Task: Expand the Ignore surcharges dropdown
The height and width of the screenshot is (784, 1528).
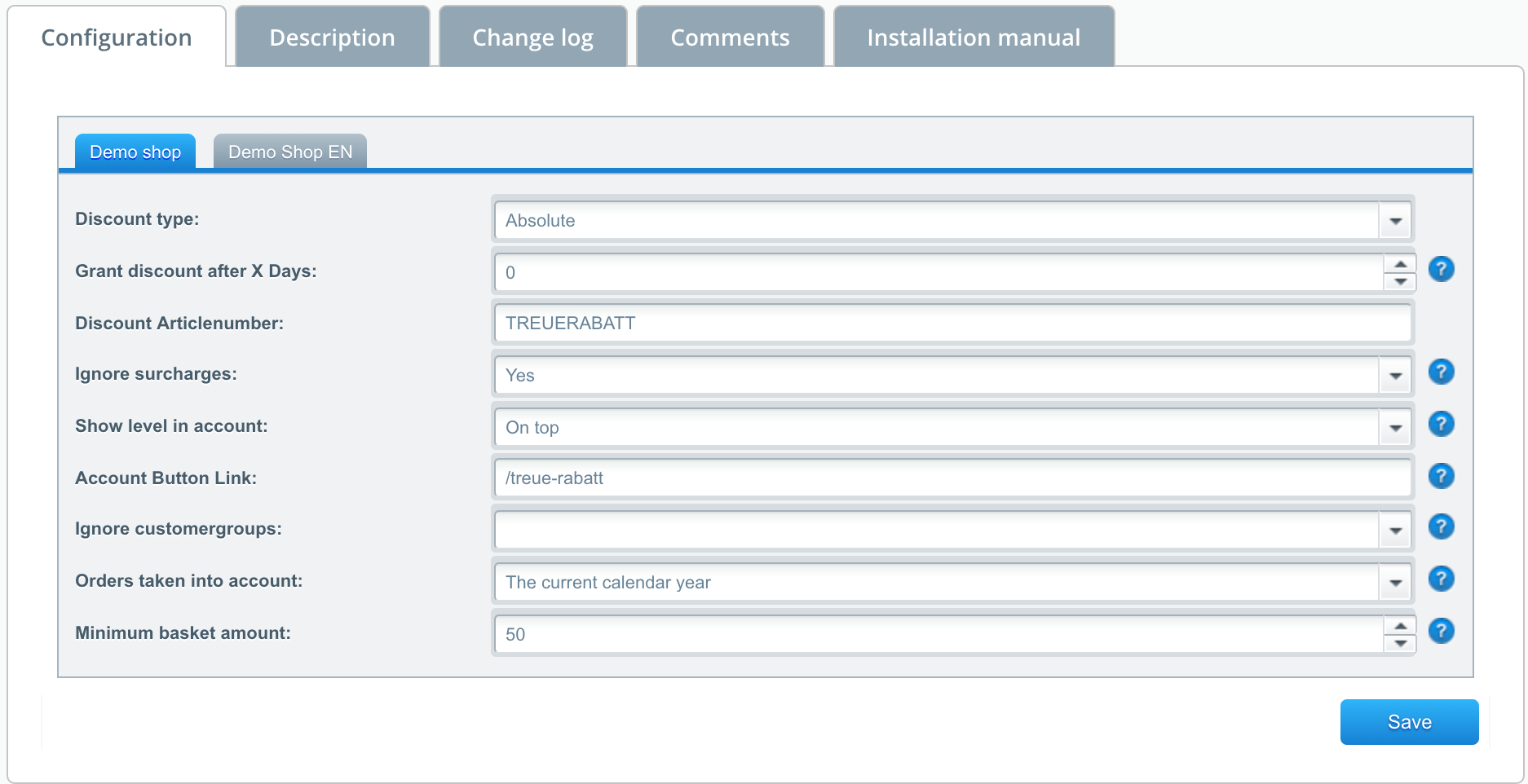Action: (x=1395, y=376)
